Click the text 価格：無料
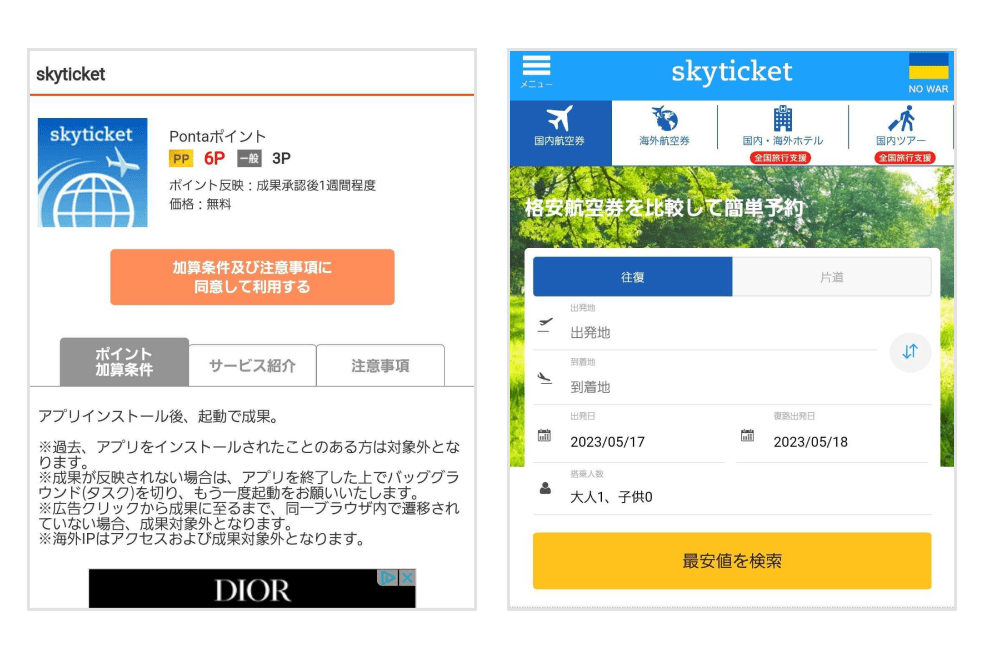The width and height of the screenshot is (984, 659). (x=200, y=204)
